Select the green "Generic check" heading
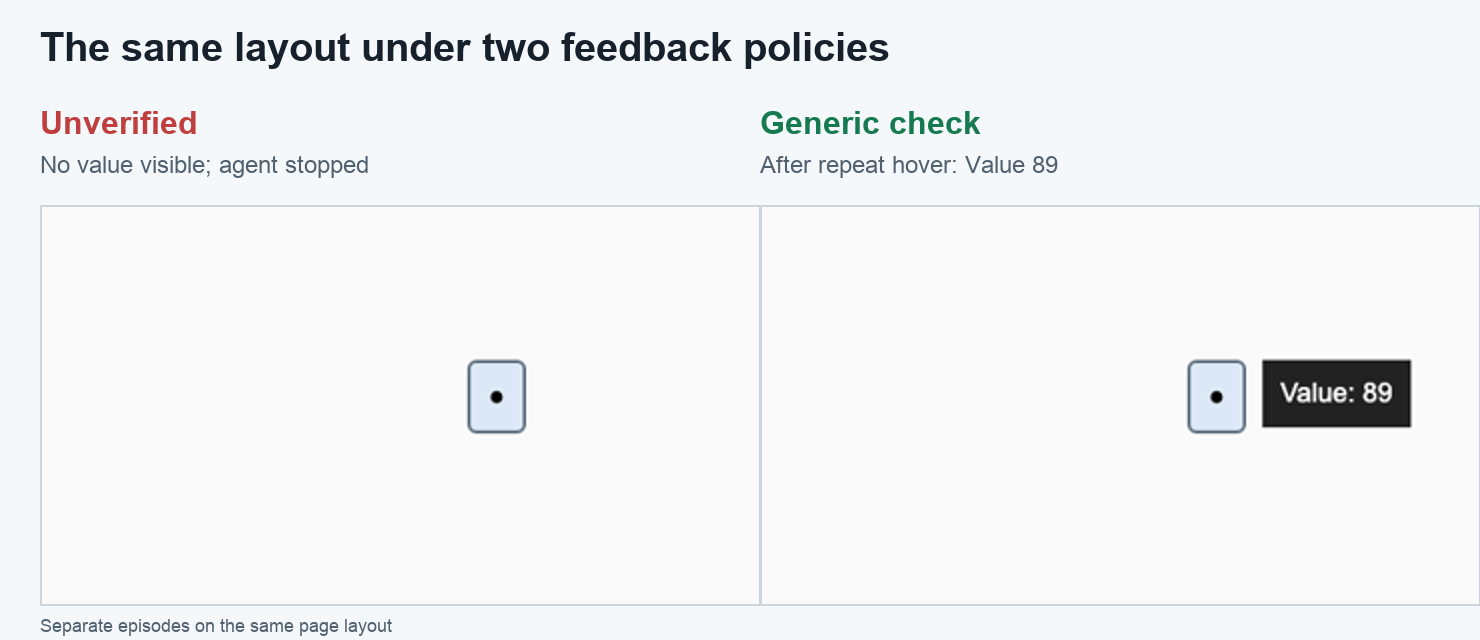Viewport: 1480px width, 640px height. 870,124
